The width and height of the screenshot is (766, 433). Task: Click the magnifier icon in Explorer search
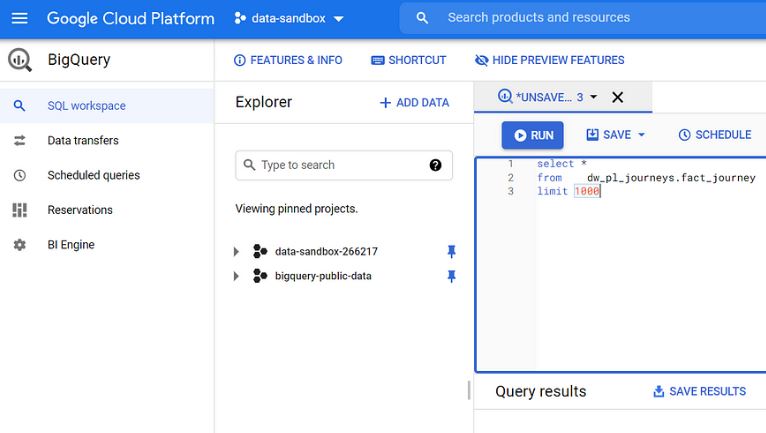coord(249,165)
